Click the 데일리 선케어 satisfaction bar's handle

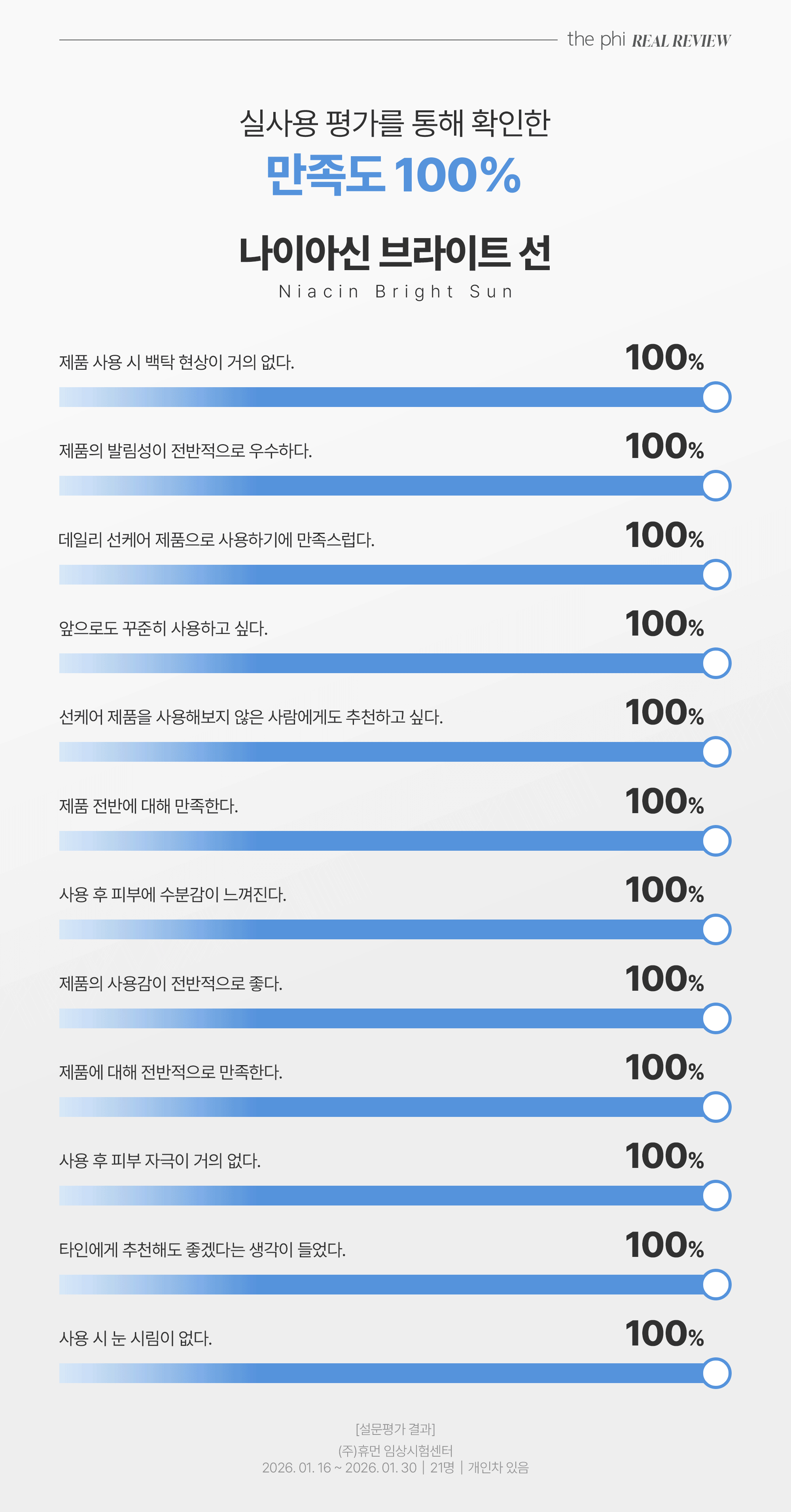coord(716,575)
